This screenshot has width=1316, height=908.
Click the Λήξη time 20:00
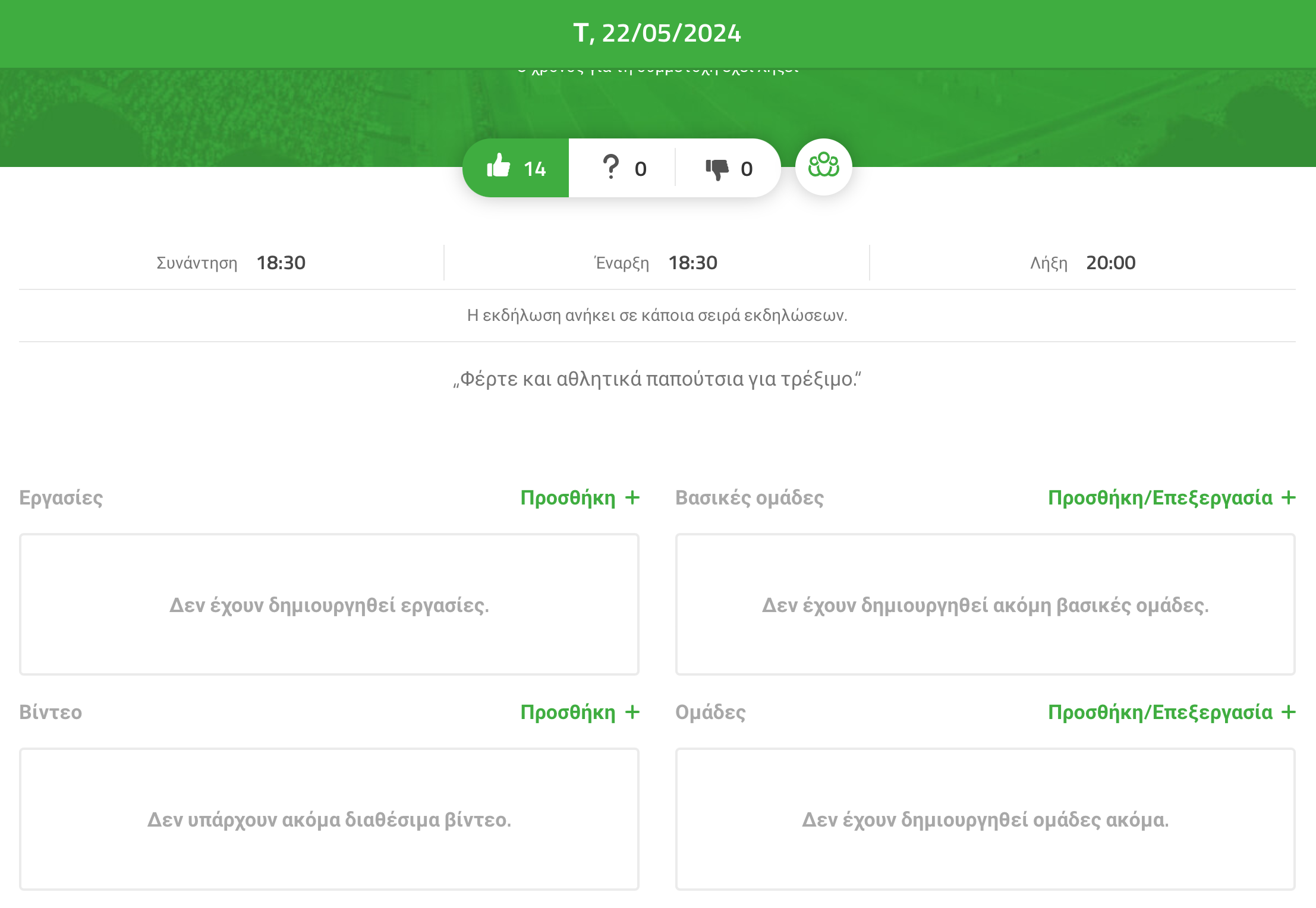pos(1110,263)
